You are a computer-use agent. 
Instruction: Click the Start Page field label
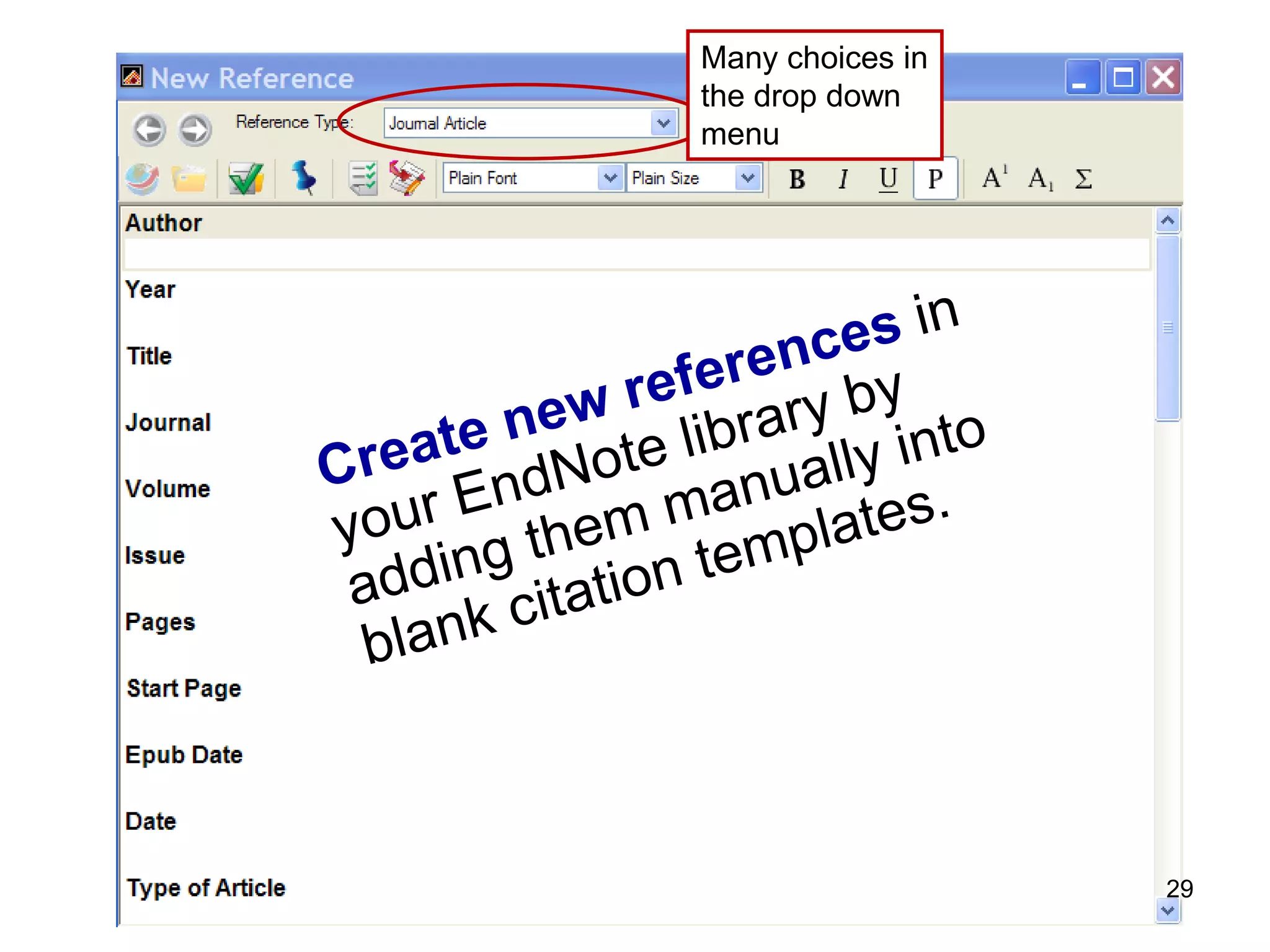coord(184,688)
